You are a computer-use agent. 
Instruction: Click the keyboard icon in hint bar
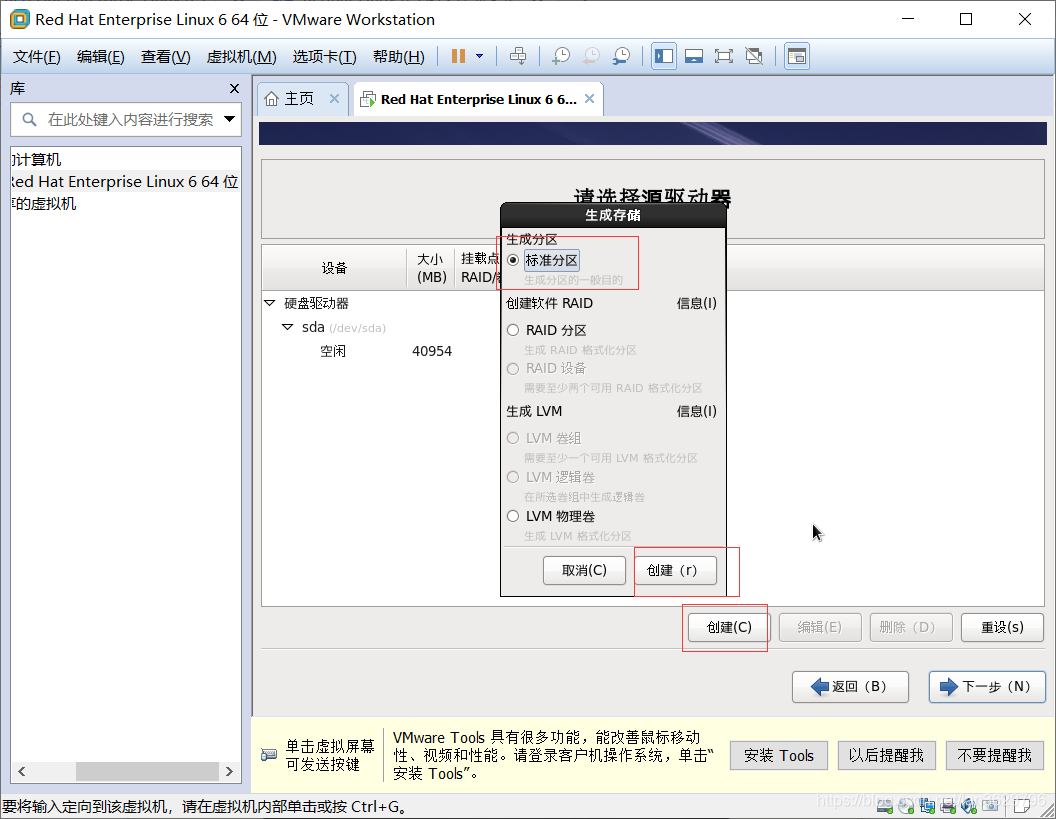coord(269,754)
